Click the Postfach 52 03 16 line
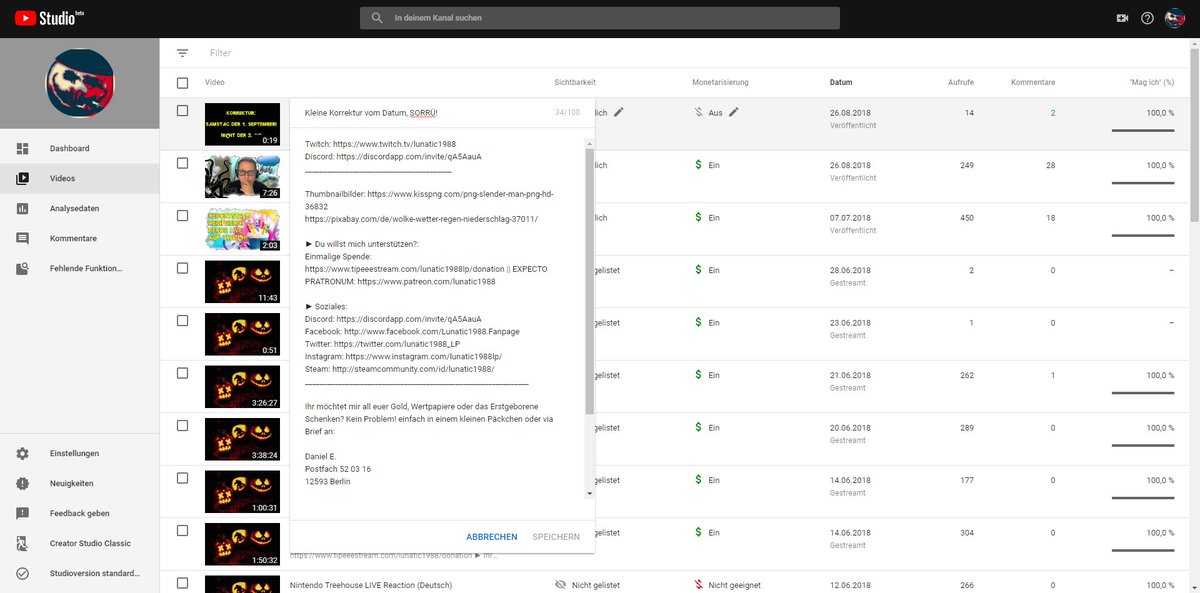This screenshot has width=1200, height=593. coord(337,469)
